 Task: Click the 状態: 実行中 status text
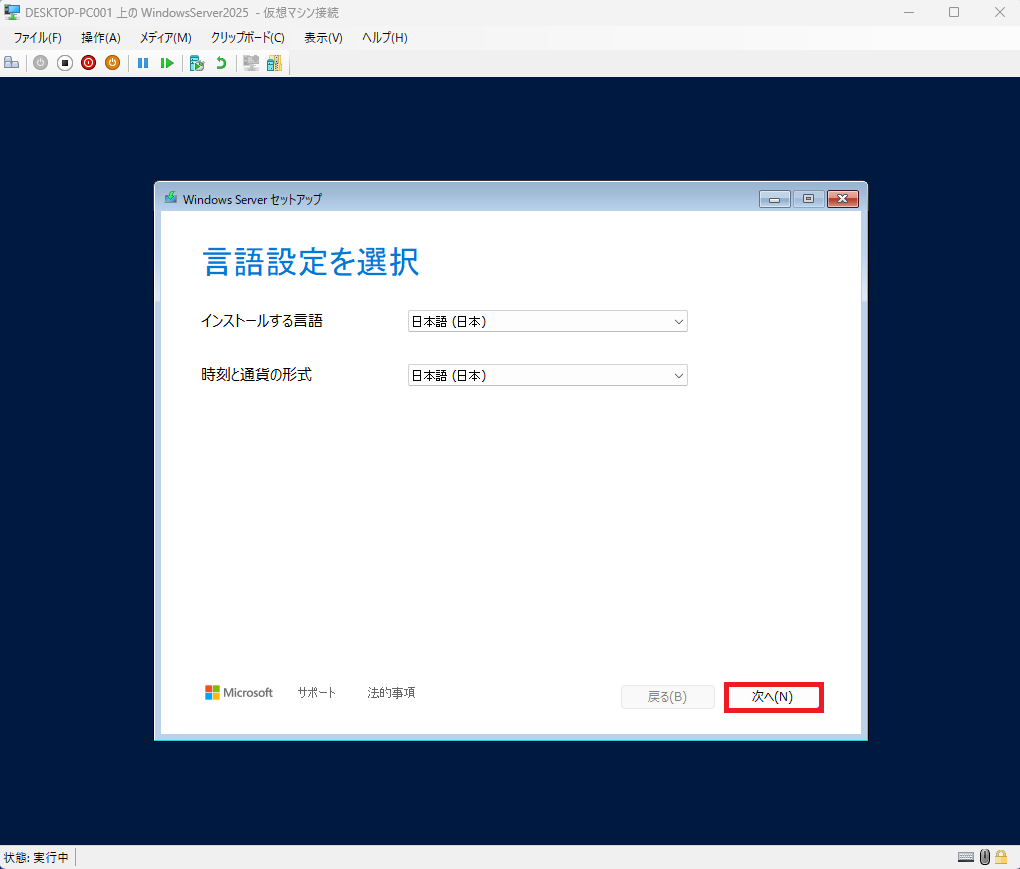click(x=36, y=857)
